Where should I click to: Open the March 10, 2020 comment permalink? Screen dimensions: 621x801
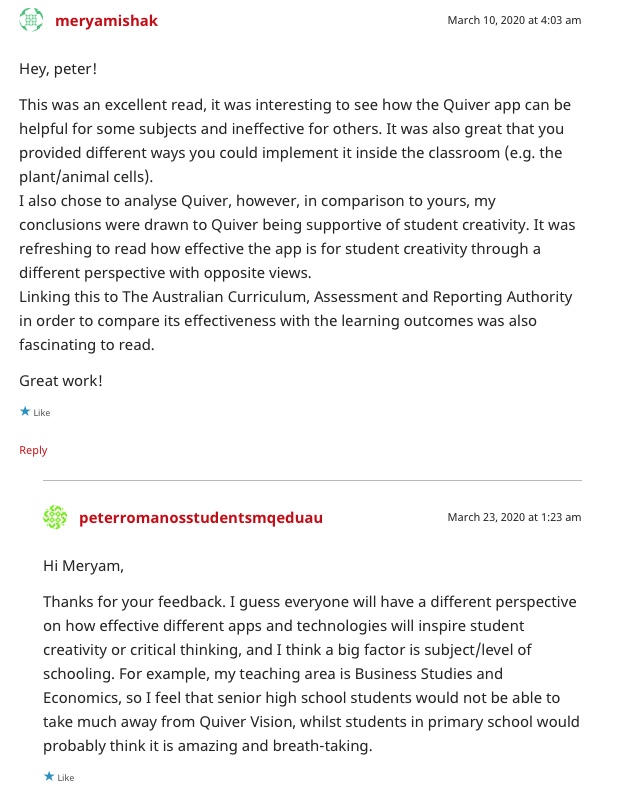point(513,20)
